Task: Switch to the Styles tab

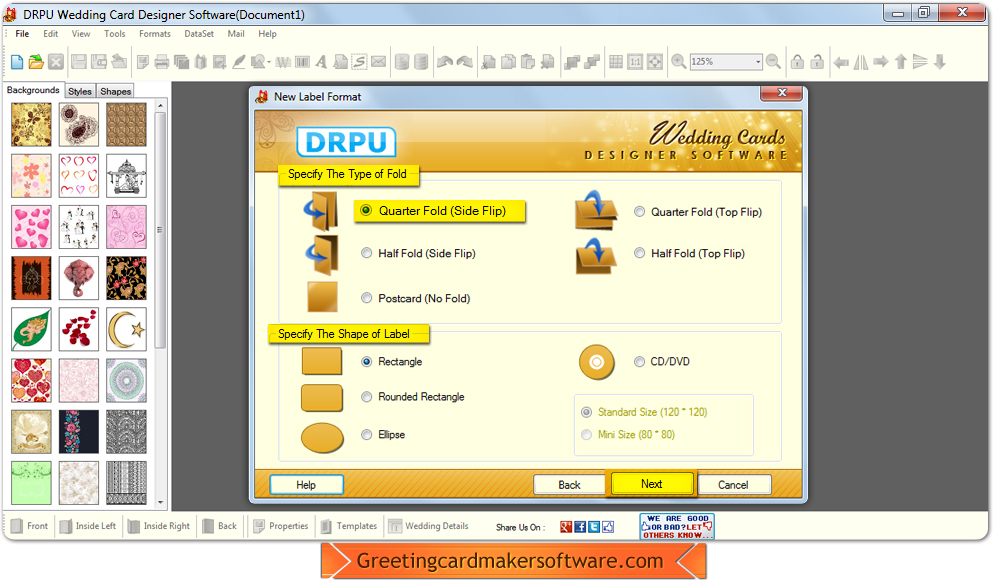Action: (80, 91)
